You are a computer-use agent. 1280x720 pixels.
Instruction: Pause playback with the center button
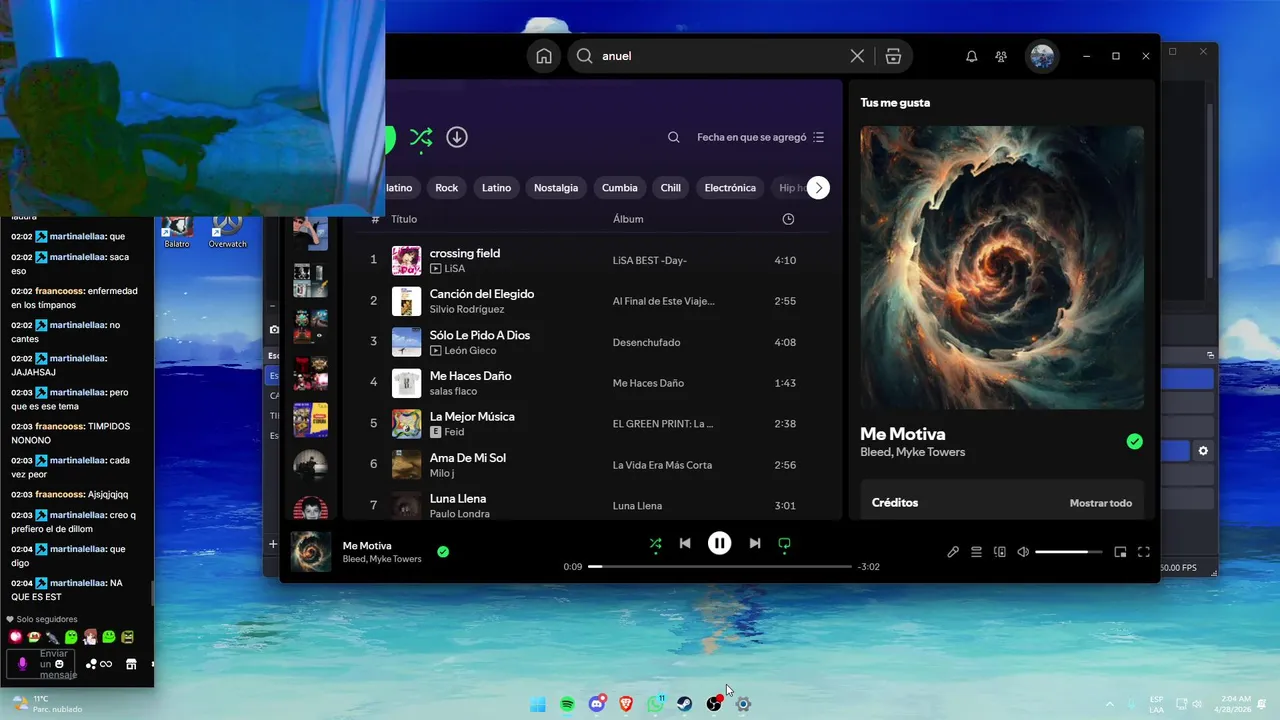719,543
